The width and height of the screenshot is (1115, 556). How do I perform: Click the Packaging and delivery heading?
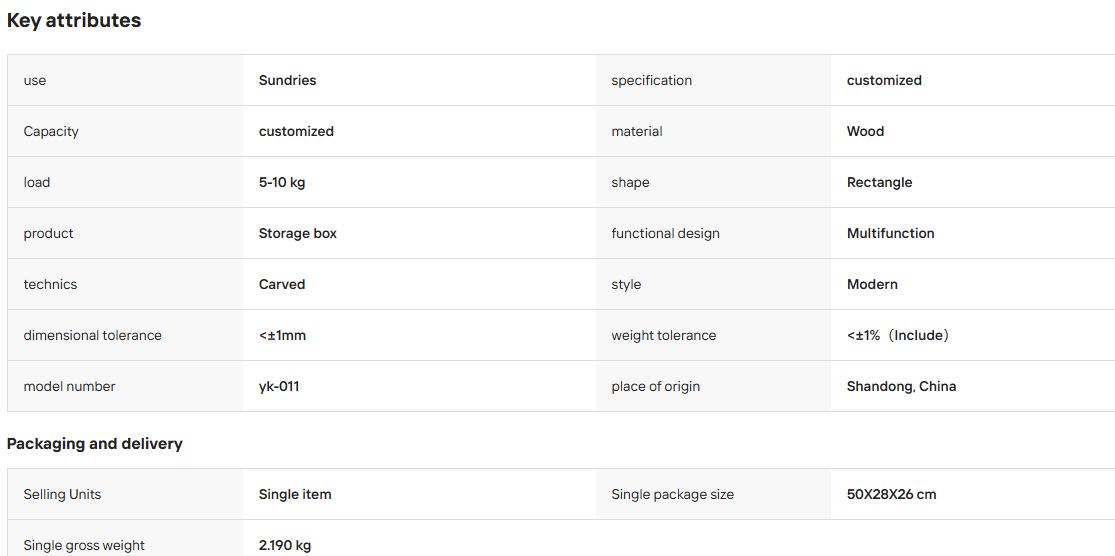pos(95,444)
